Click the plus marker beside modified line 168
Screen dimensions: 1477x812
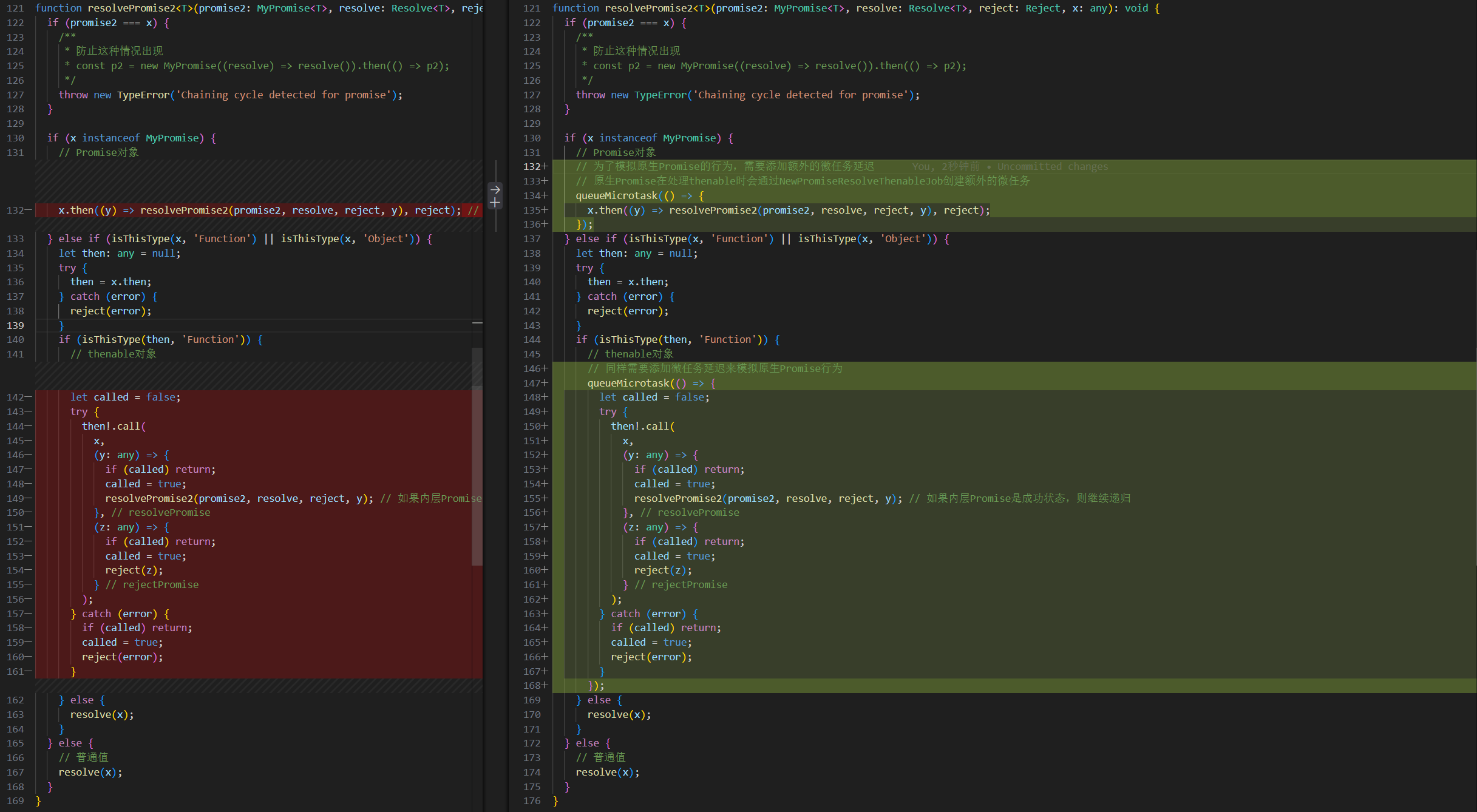point(545,685)
